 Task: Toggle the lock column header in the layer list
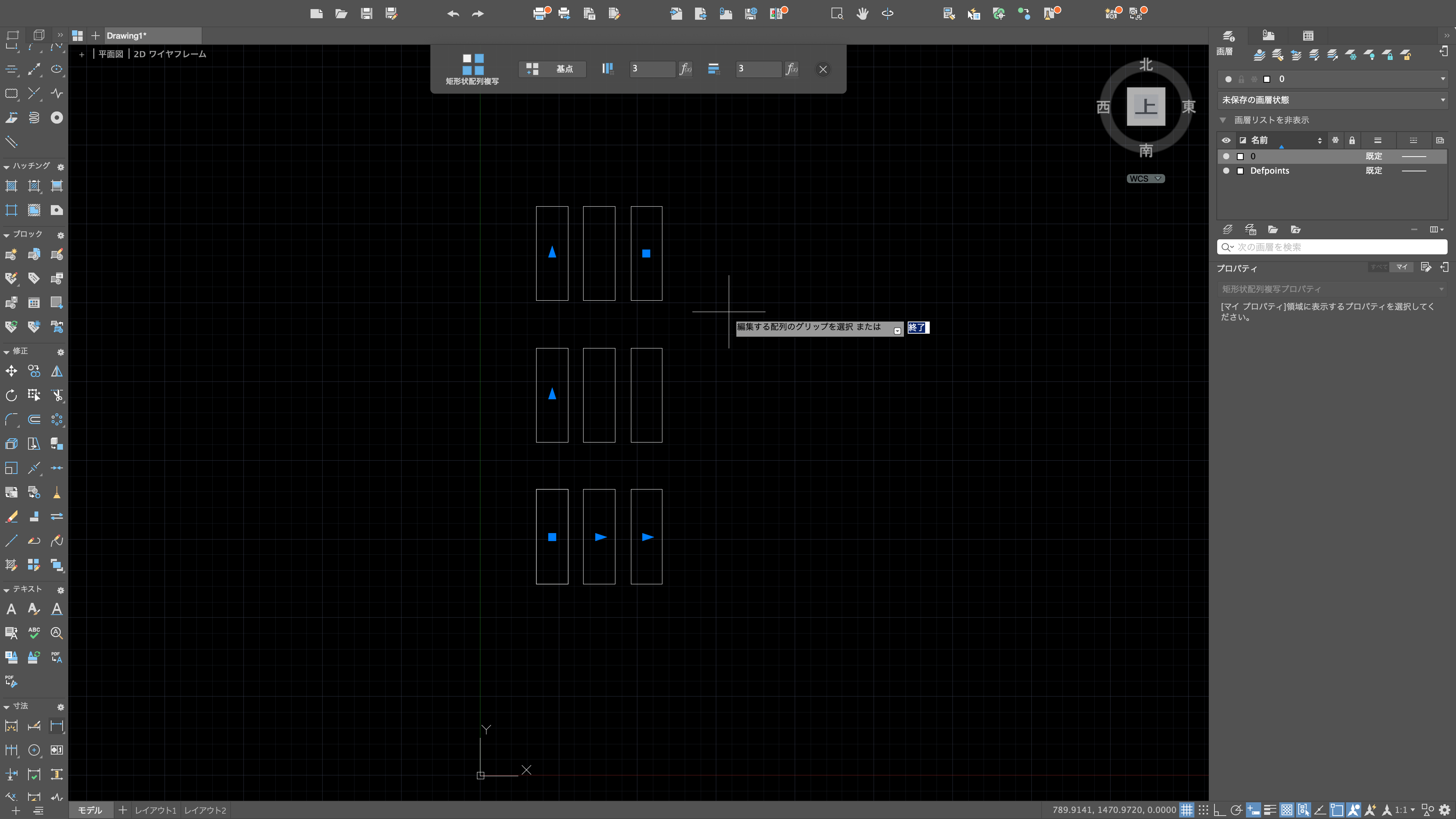[x=1352, y=140]
